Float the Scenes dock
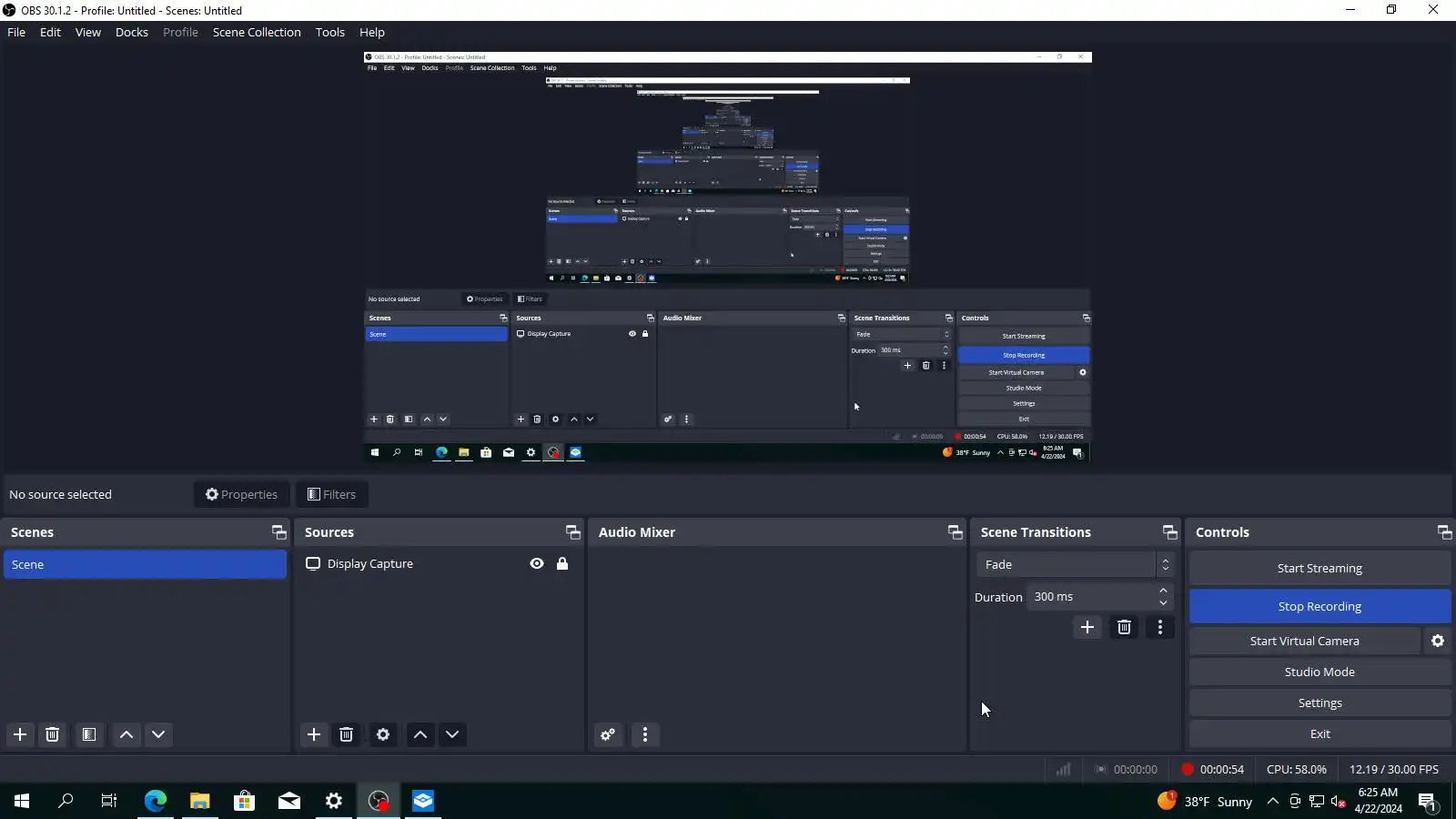Image resolution: width=1456 pixels, height=819 pixels. click(279, 532)
